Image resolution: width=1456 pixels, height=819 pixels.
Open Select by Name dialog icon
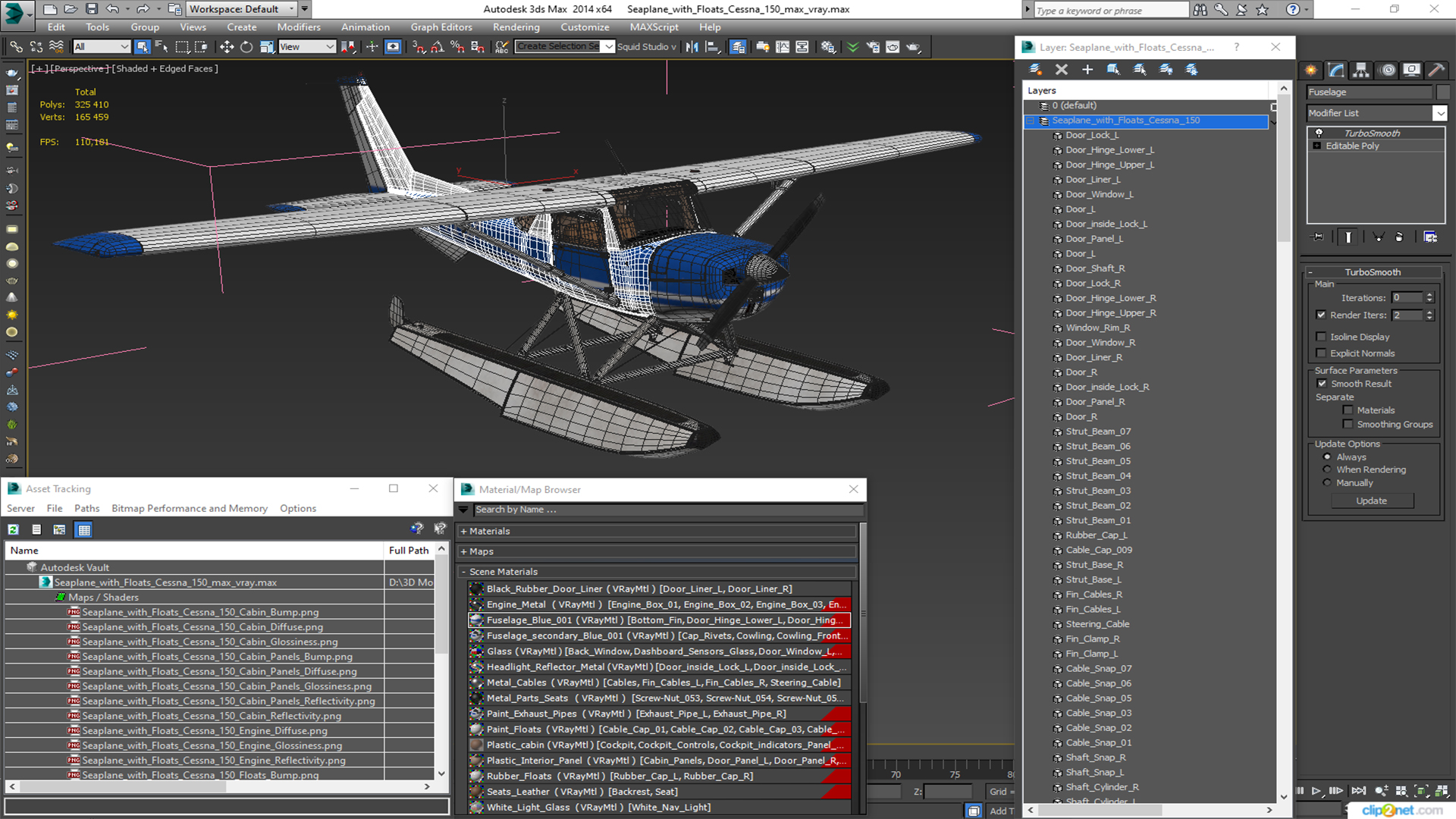pos(162,47)
